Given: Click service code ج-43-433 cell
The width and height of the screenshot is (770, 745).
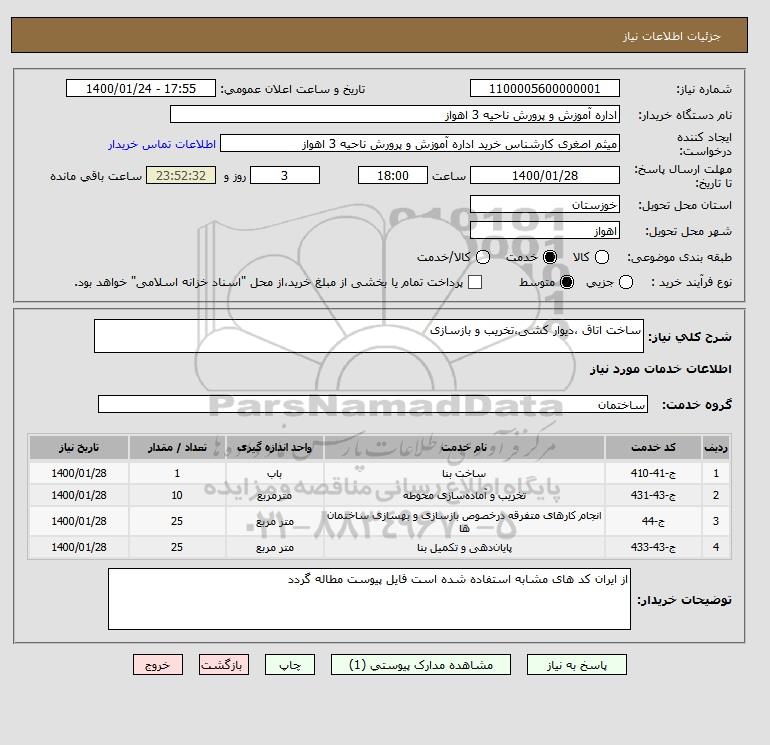Looking at the screenshot, I should pos(653,547).
